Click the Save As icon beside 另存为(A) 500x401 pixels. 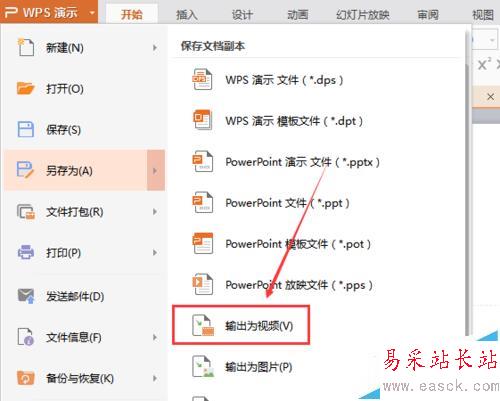click(25, 170)
